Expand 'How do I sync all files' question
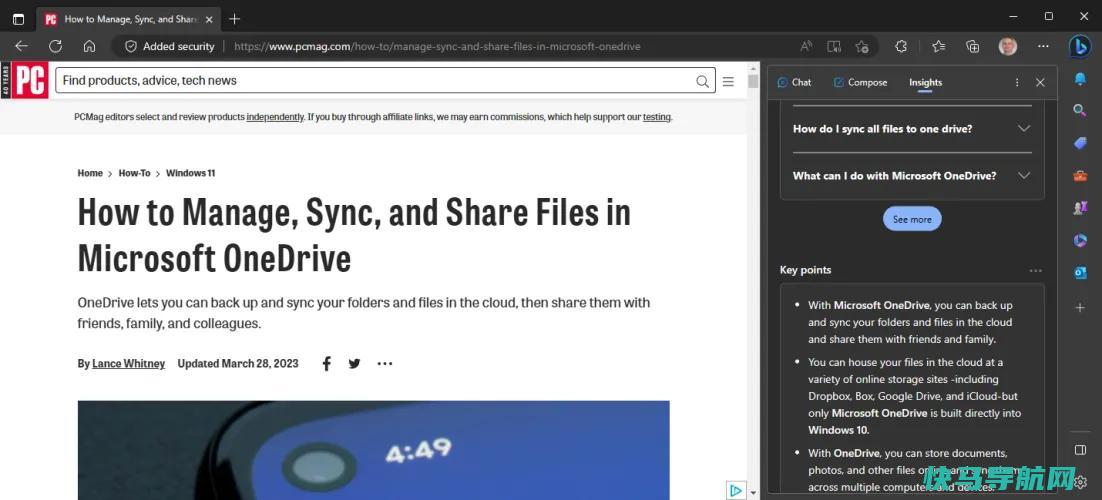This screenshot has width=1102, height=500. pos(912,129)
